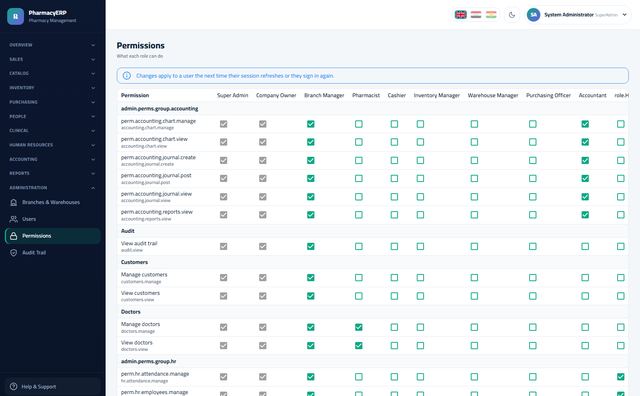Image resolution: width=640 pixels, height=396 pixels.
Task: Uncheck journal.post for Accountant
Action: coord(585,178)
